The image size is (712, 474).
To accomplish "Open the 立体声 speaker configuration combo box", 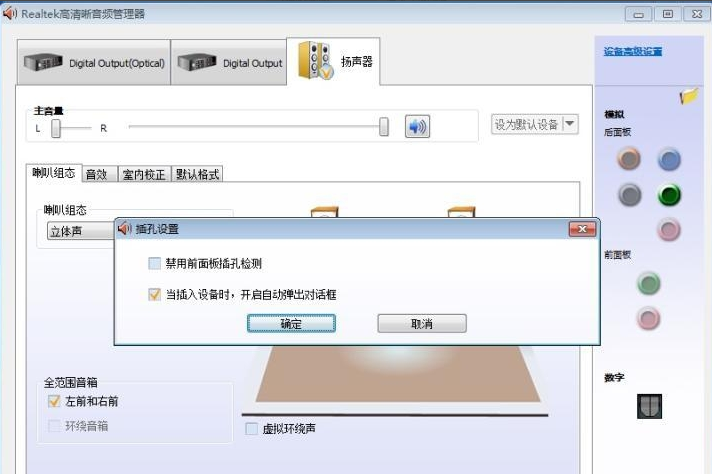I will [x=81, y=231].
